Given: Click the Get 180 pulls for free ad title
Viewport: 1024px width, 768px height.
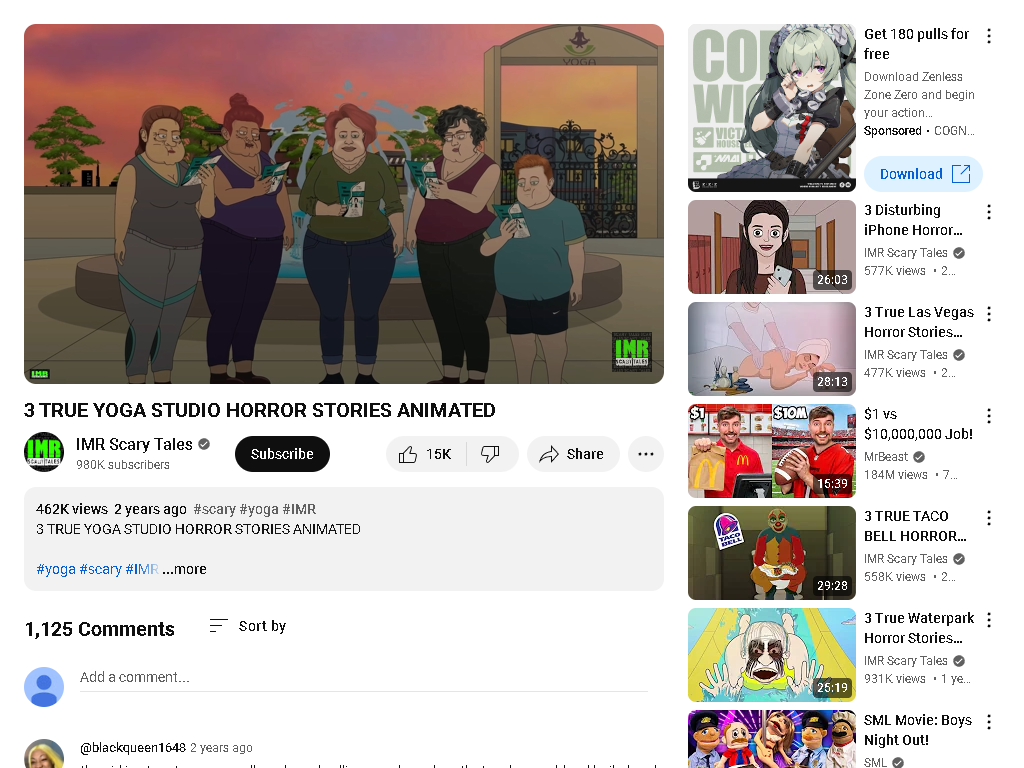Looking at the screenshot, I should [916, 44].
